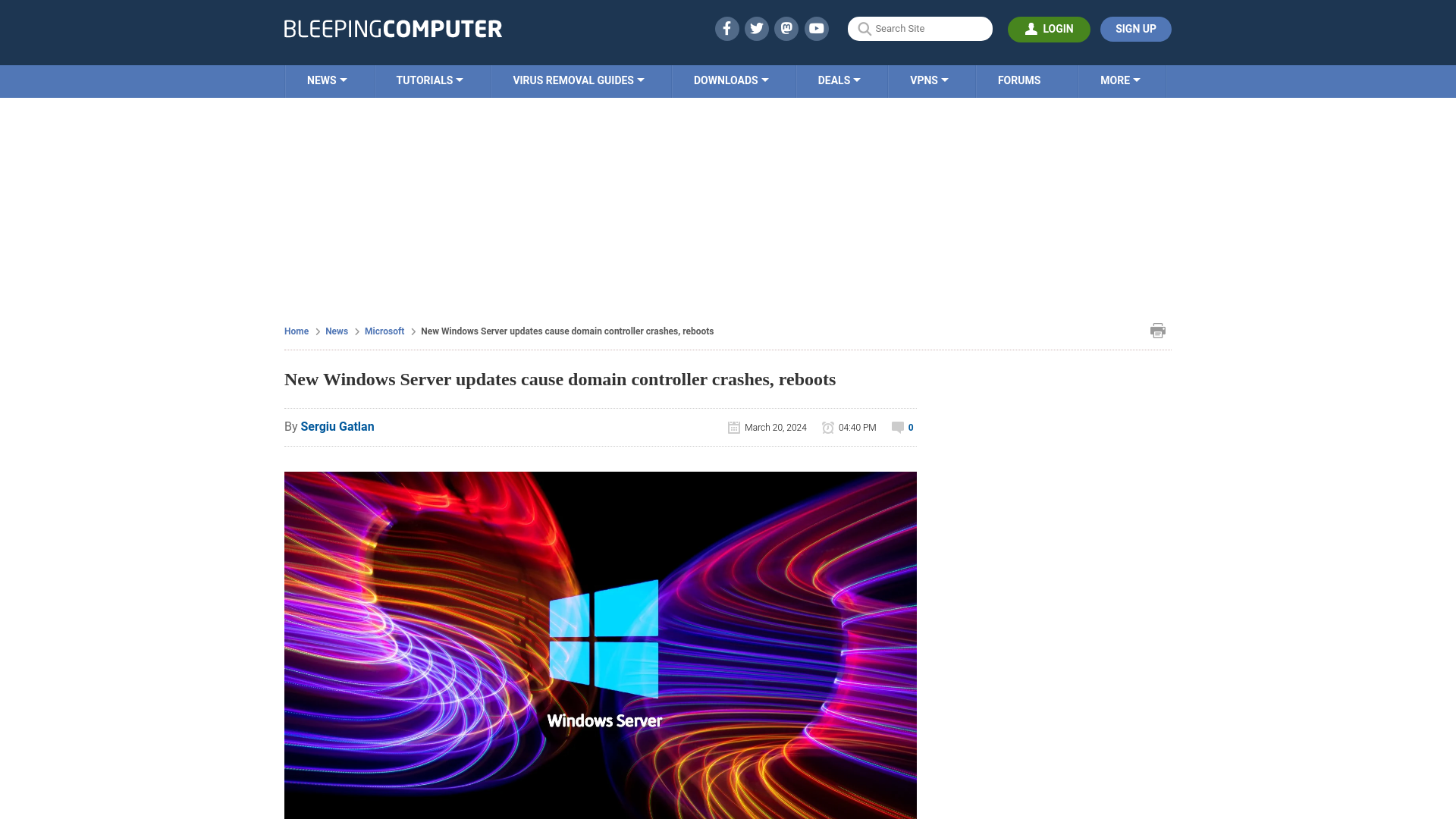Screen dimensions: 1456x819
Task: Click the March 20, 2024 date
Action: tap(776, 428)
